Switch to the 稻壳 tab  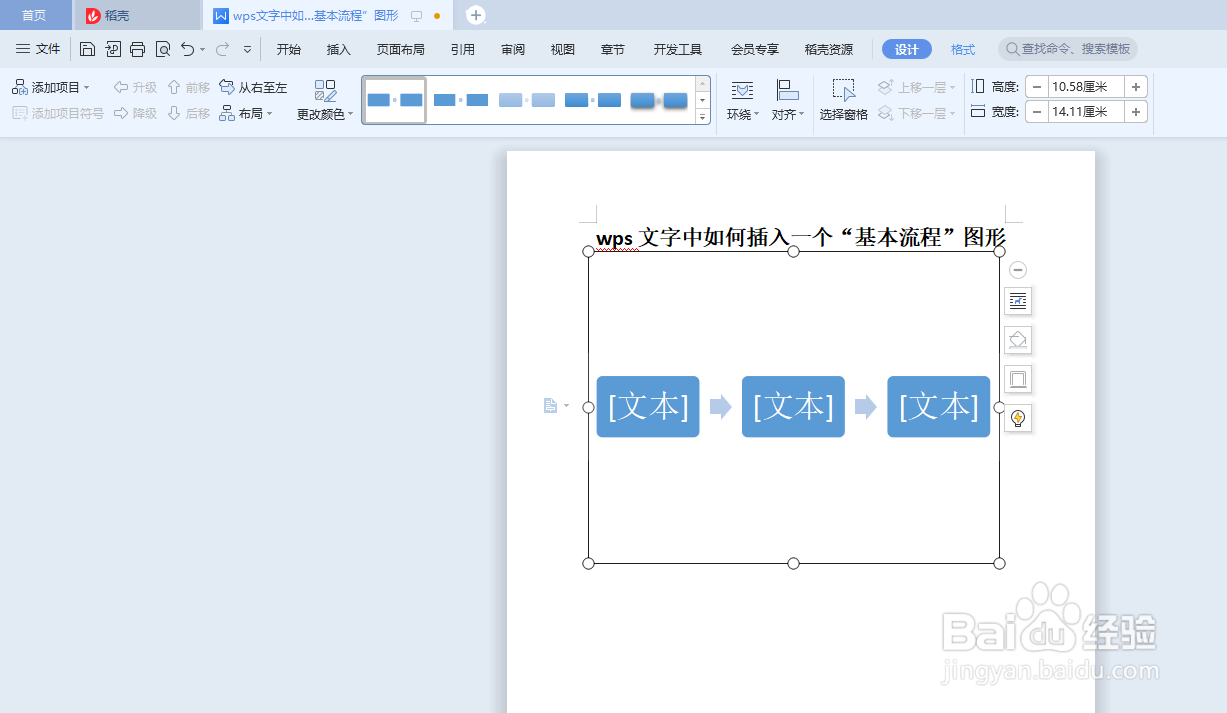pos(137,15)
